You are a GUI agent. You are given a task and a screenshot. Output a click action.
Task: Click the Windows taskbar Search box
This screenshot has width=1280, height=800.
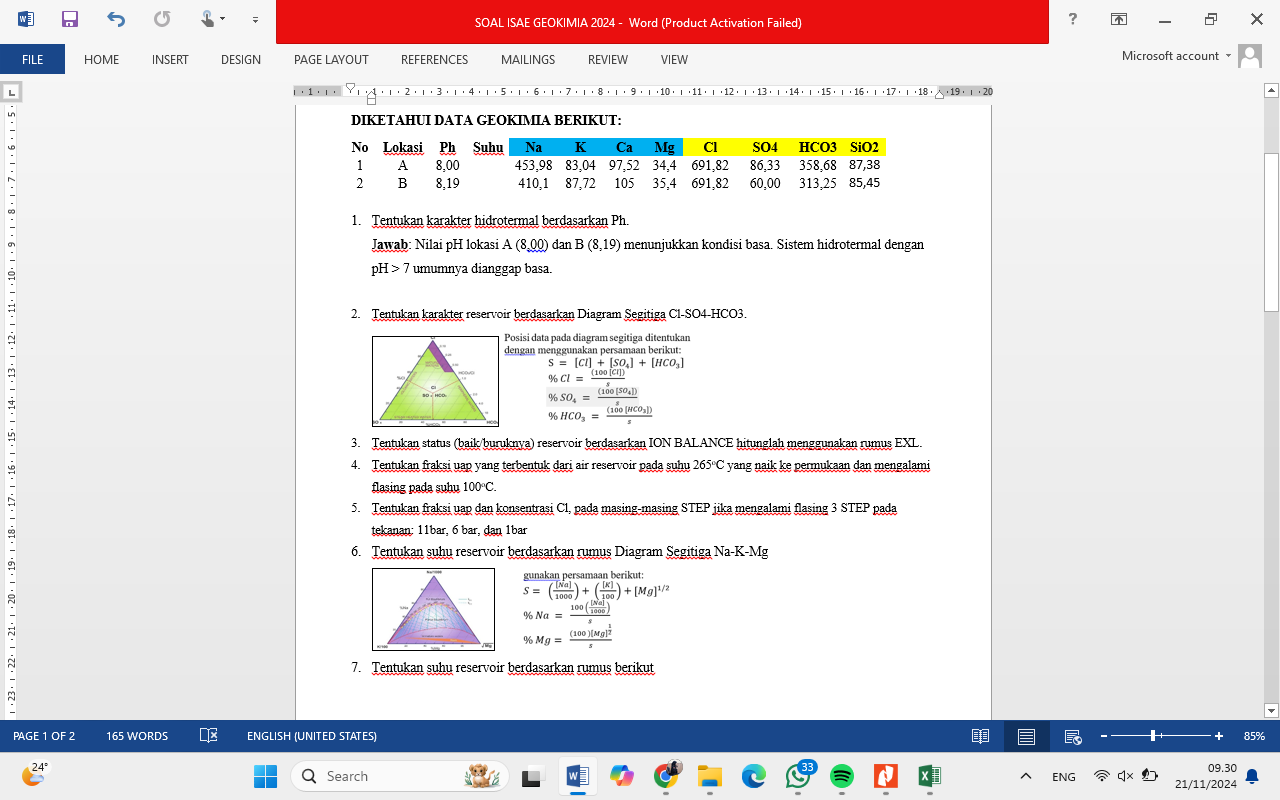coord(400,776)
